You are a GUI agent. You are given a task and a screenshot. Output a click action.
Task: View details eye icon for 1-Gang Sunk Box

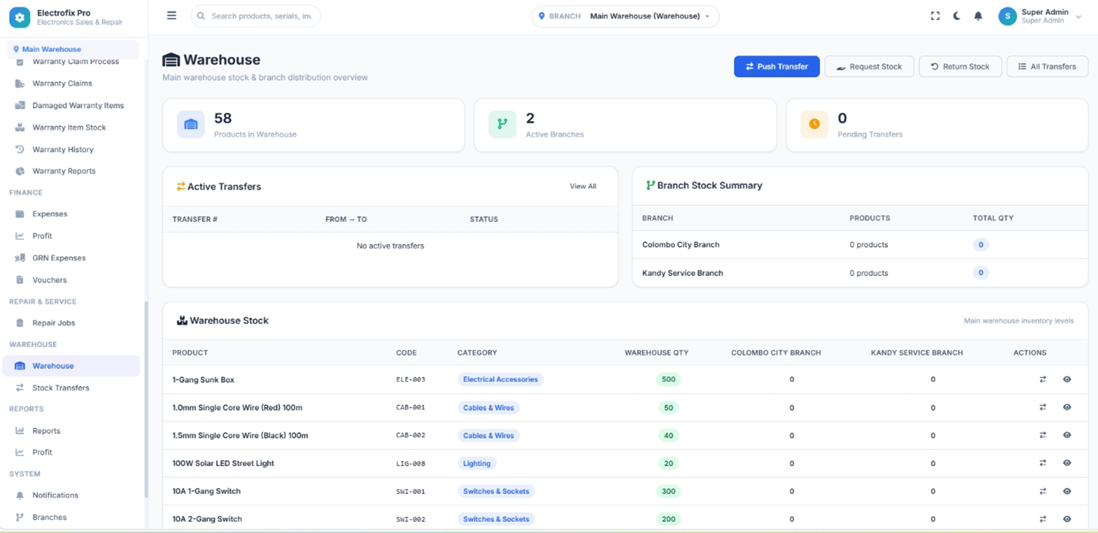click(1066, 379)
